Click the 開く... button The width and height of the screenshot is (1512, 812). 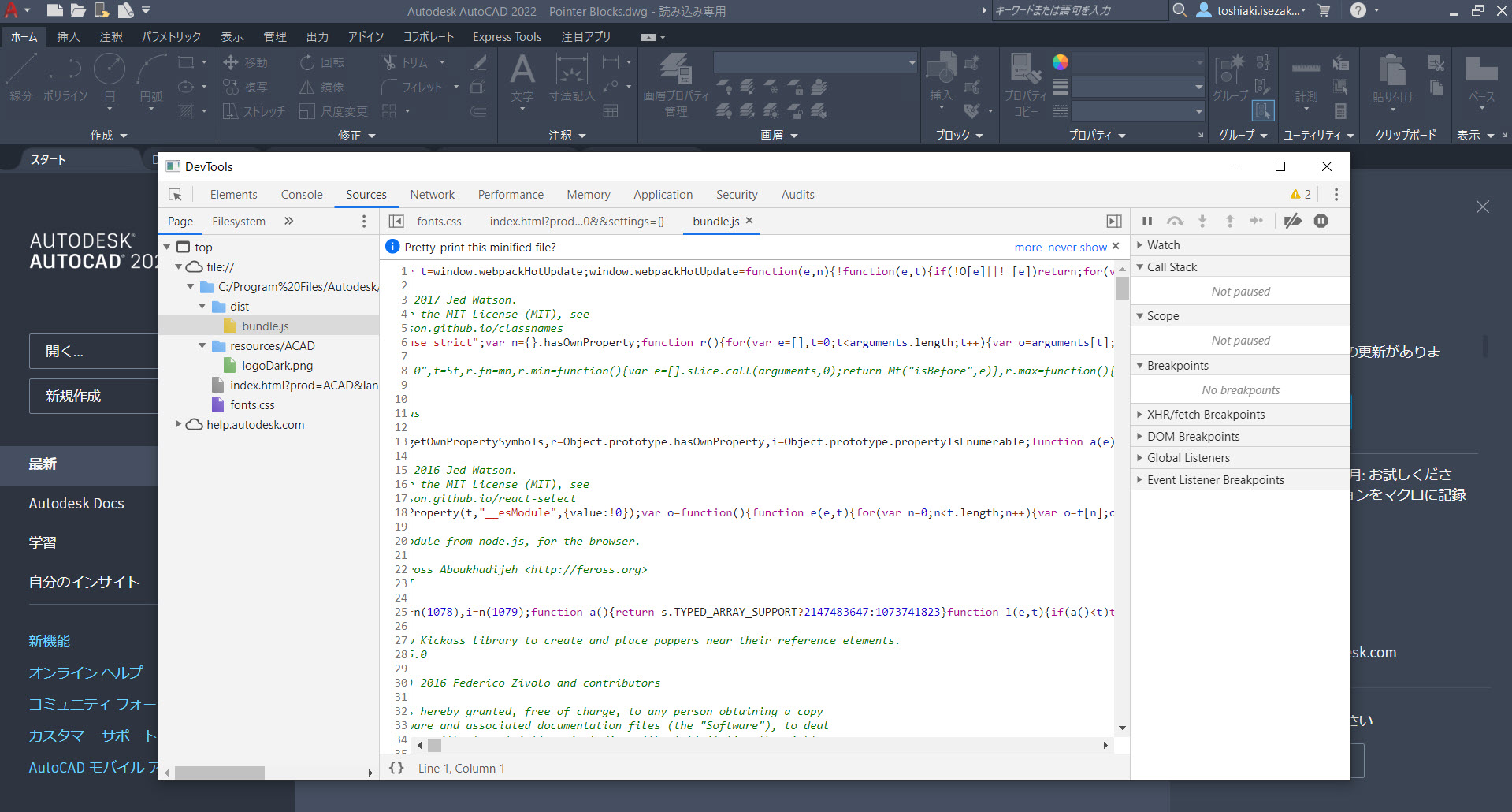94,351
